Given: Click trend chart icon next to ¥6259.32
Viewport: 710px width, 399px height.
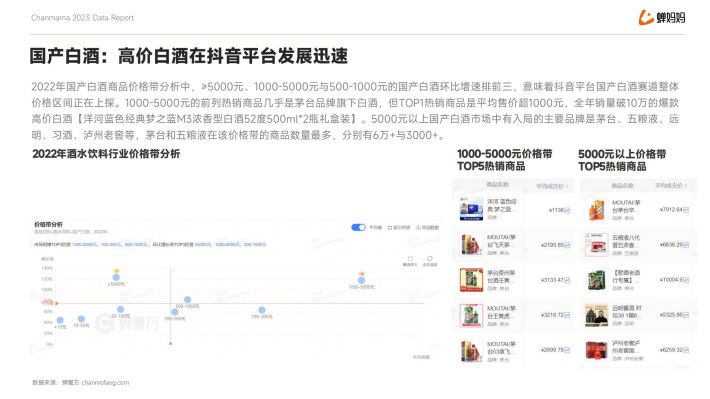Looking at the screenshot, I should (686, 350).
